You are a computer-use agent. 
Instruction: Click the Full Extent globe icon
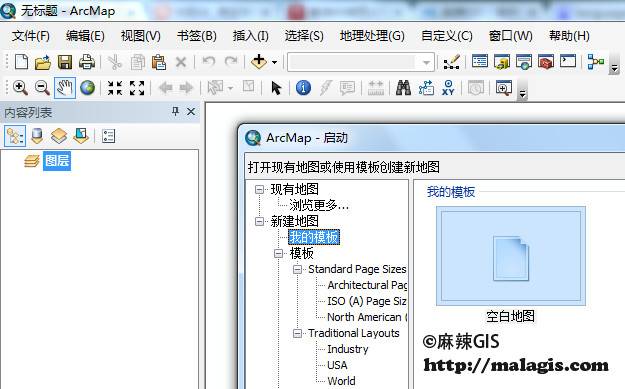pyautogui.click(x=87, y=88)
